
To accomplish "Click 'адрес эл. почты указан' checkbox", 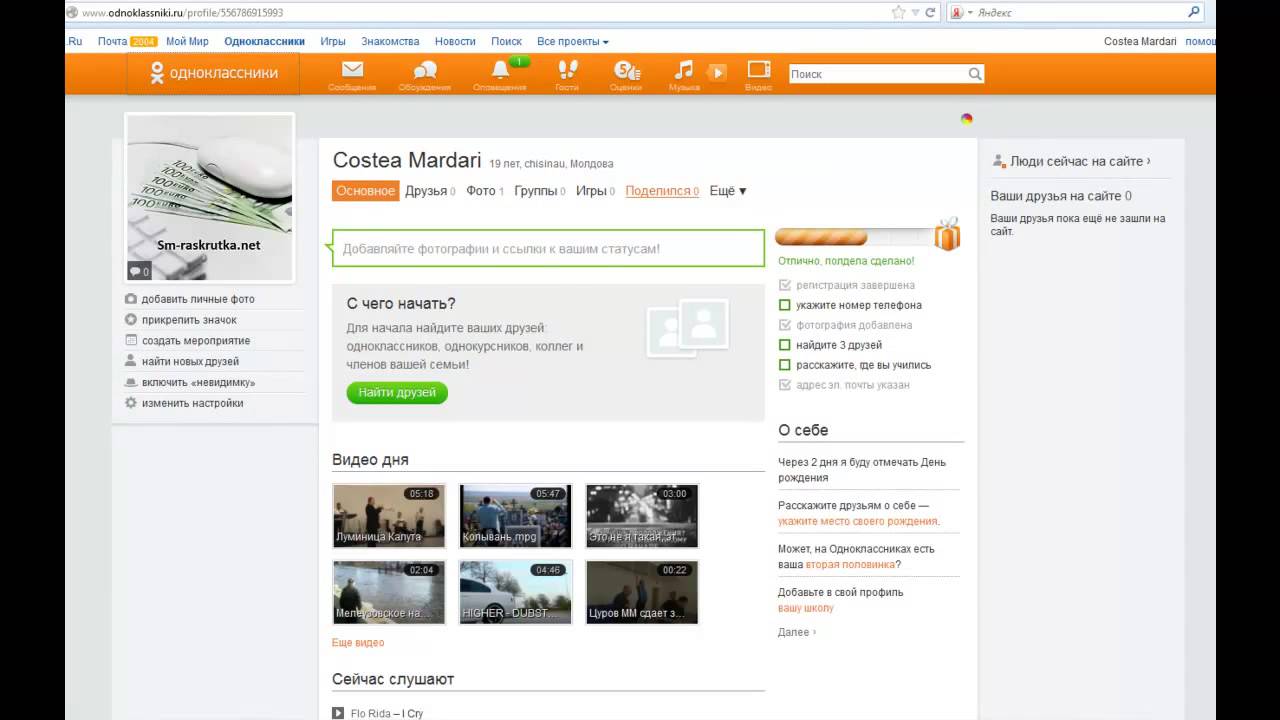I will (x=785, y=385).
